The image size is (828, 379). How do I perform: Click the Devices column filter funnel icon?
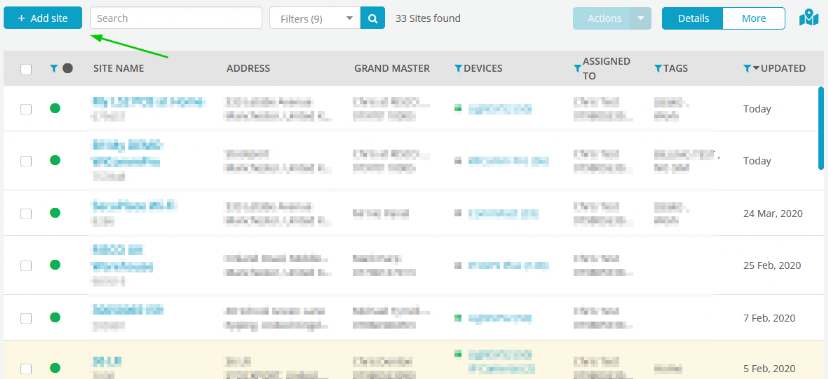coord(458,69)
